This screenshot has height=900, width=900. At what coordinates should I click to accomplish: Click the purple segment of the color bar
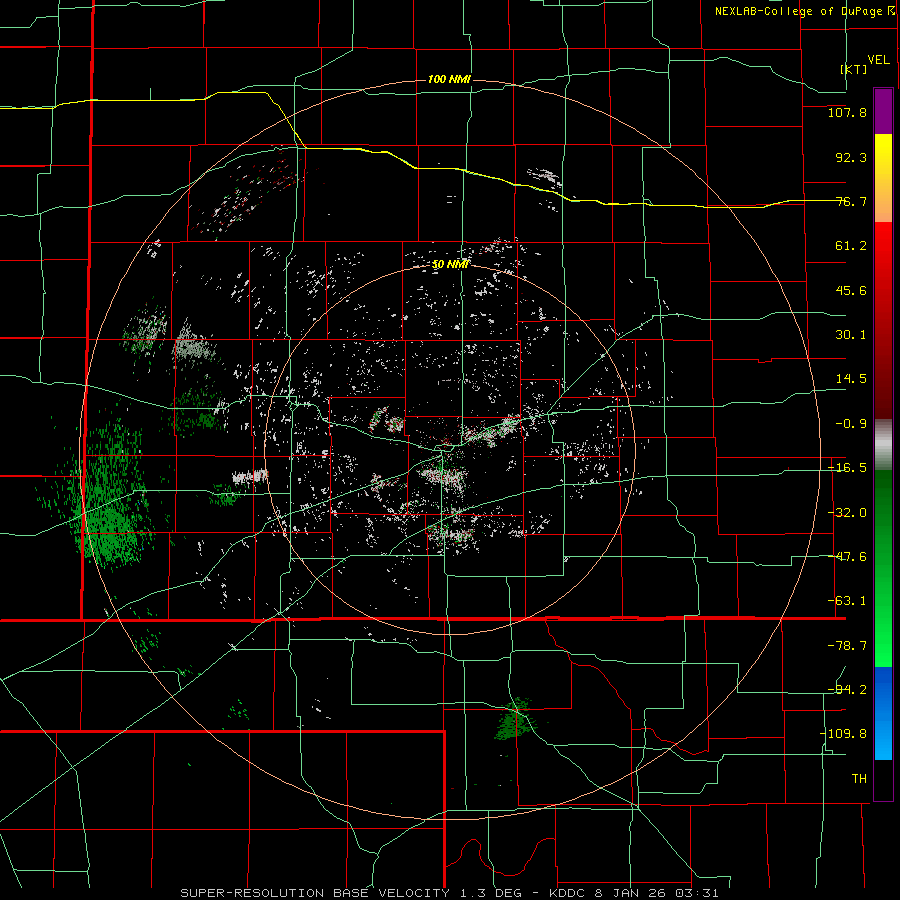point(883,111)
